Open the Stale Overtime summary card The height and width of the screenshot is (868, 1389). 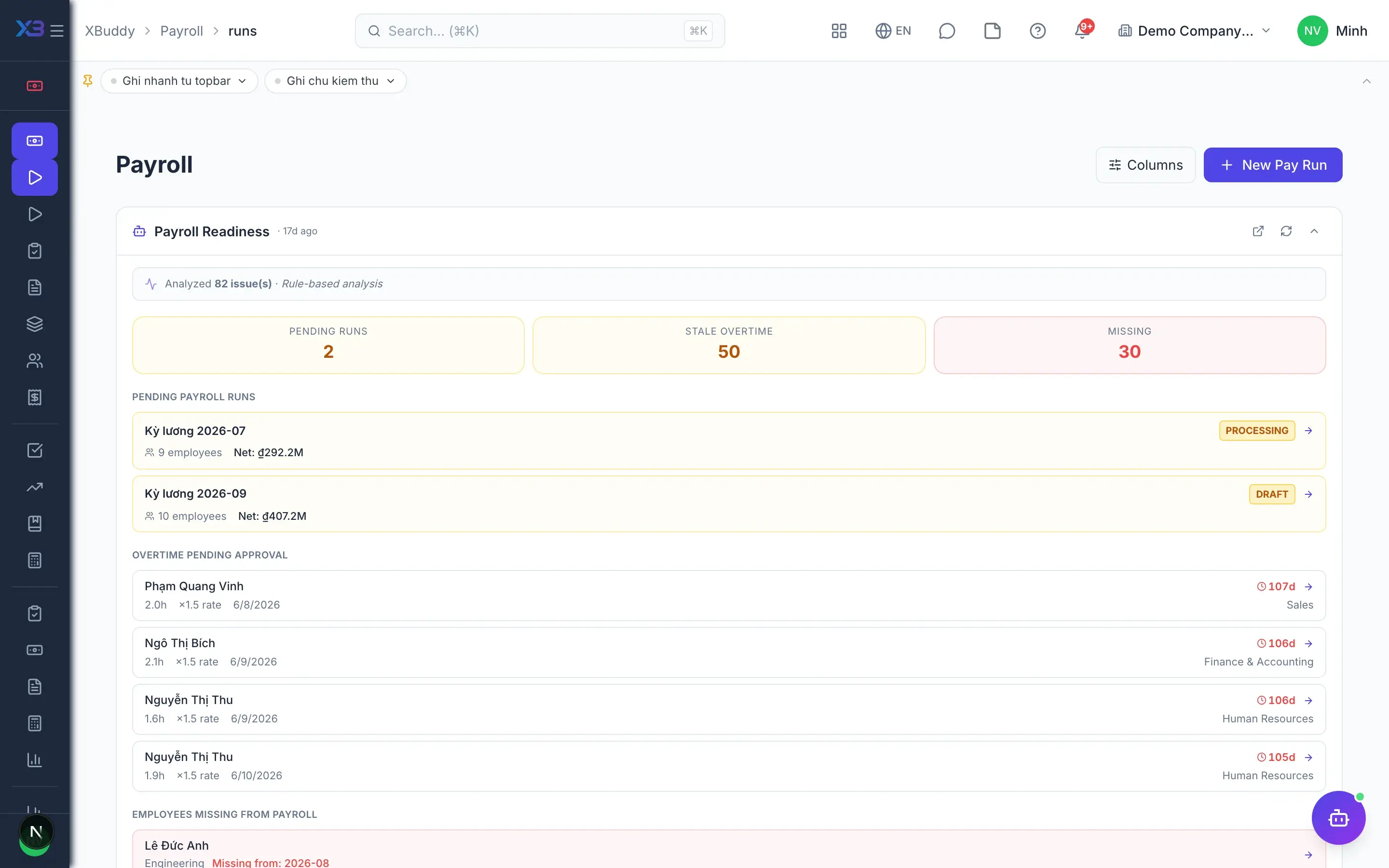[728, 346]
